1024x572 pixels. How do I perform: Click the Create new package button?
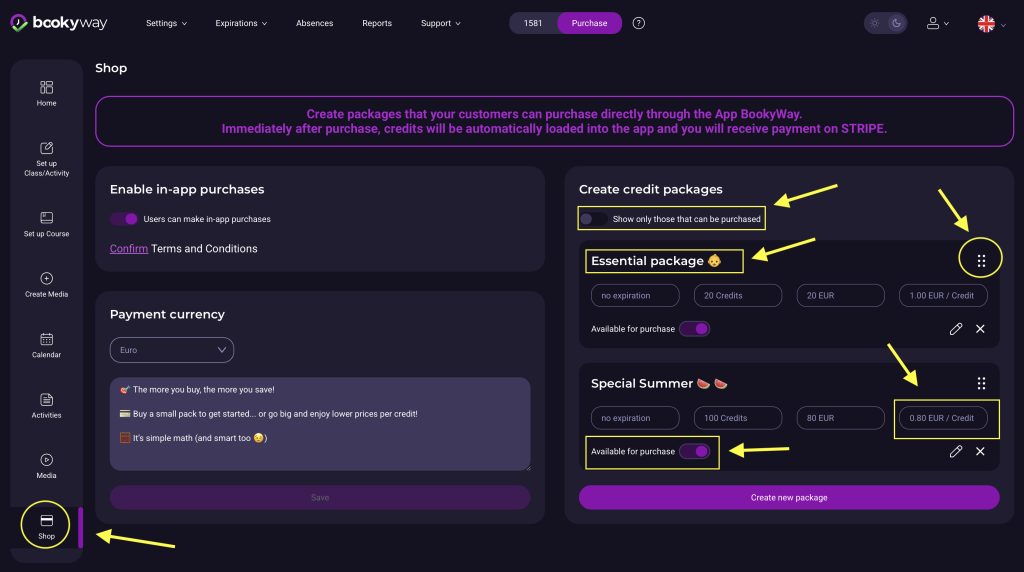point(789,497)
